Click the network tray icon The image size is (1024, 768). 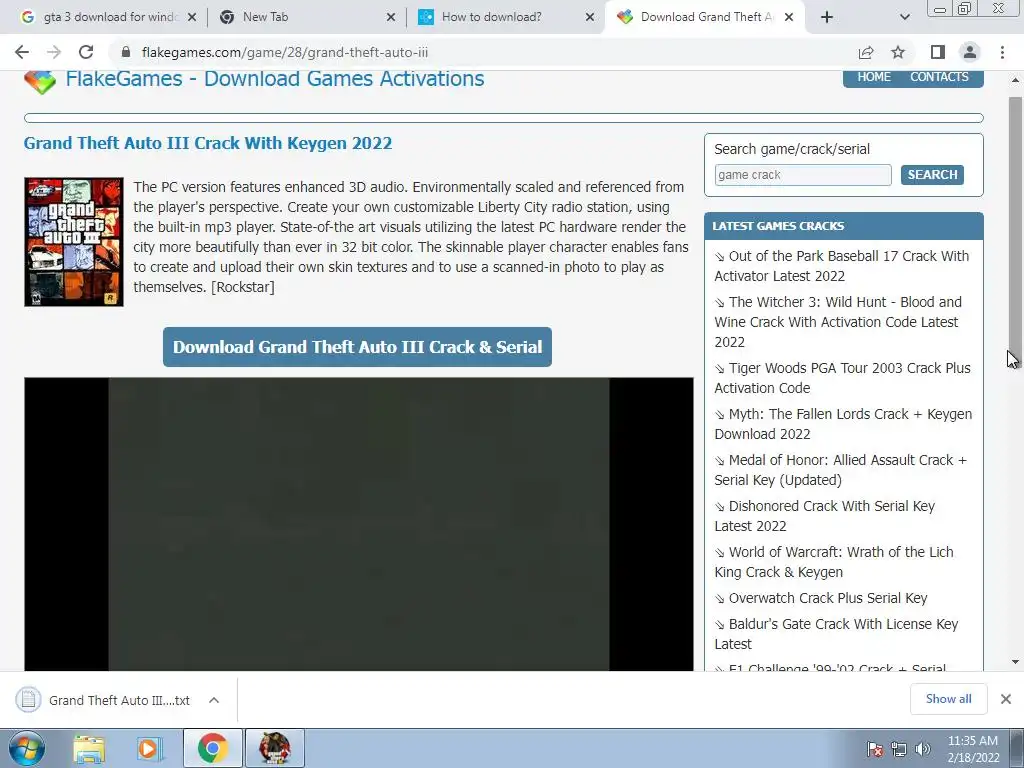pos(899,749)
